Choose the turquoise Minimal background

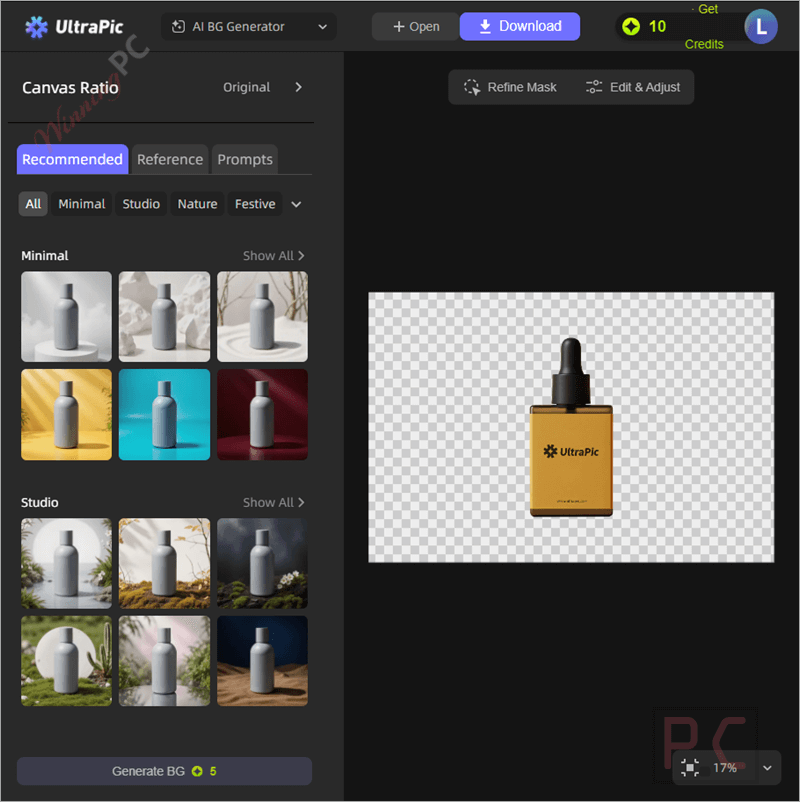[x=164, y=415]
